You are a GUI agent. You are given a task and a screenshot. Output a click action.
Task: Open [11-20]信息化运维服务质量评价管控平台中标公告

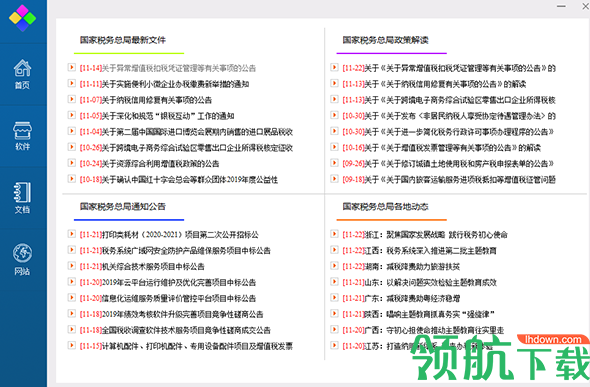pyautogui.click(x=168, y=298)
